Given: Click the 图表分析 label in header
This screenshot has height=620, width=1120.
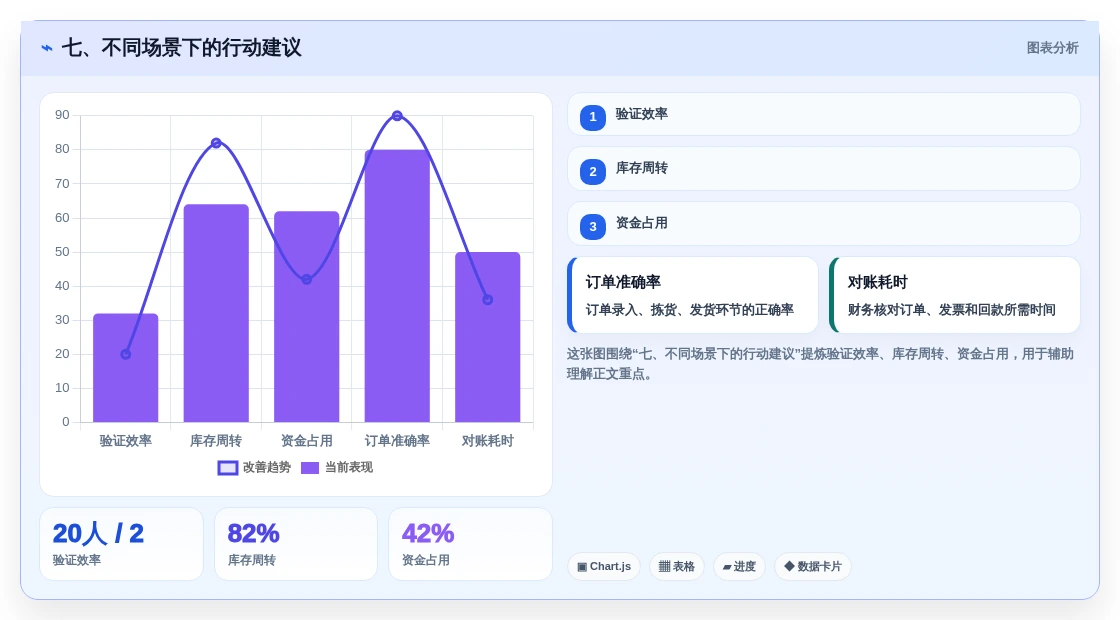Looking at the screenshot, I should (x=1052, y=48).
